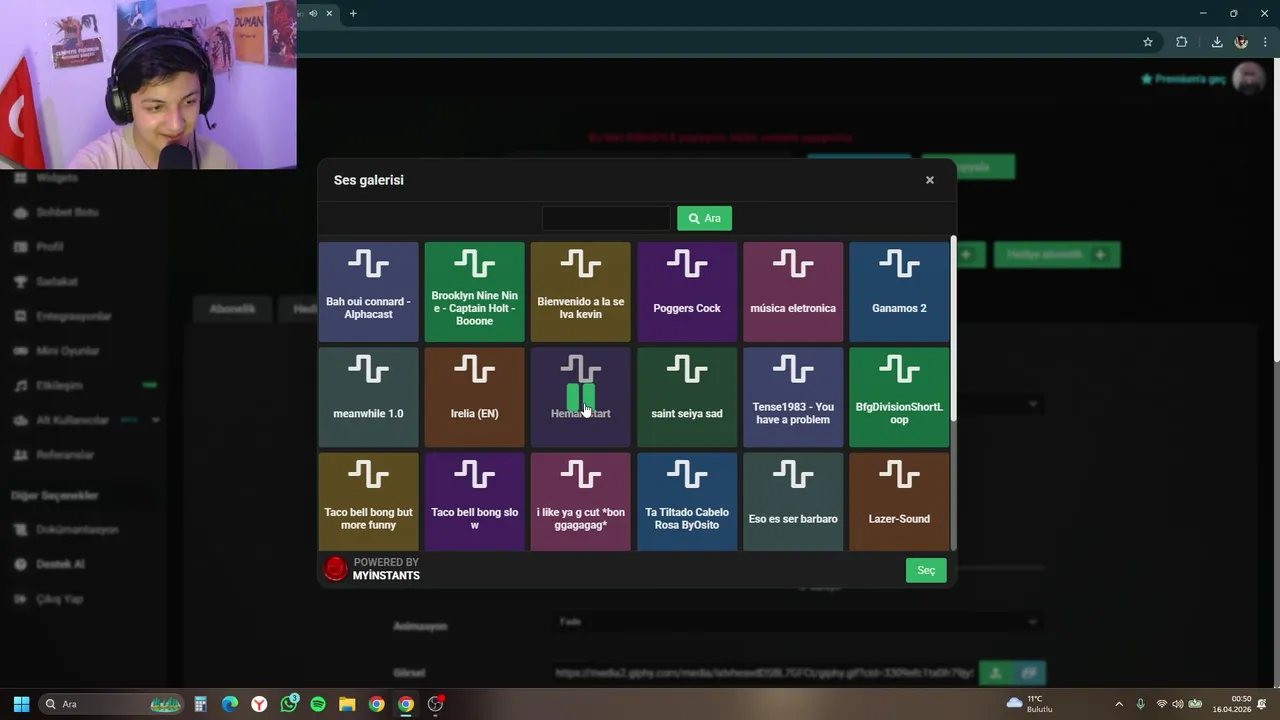
Task: Open the Windows Start menu
Action: pyautogui.click(x=21, y=704)
